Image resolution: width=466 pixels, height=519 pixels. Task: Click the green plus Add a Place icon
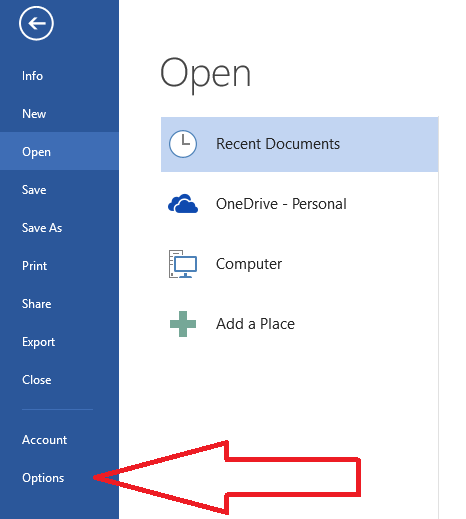[x=183, y=324]
